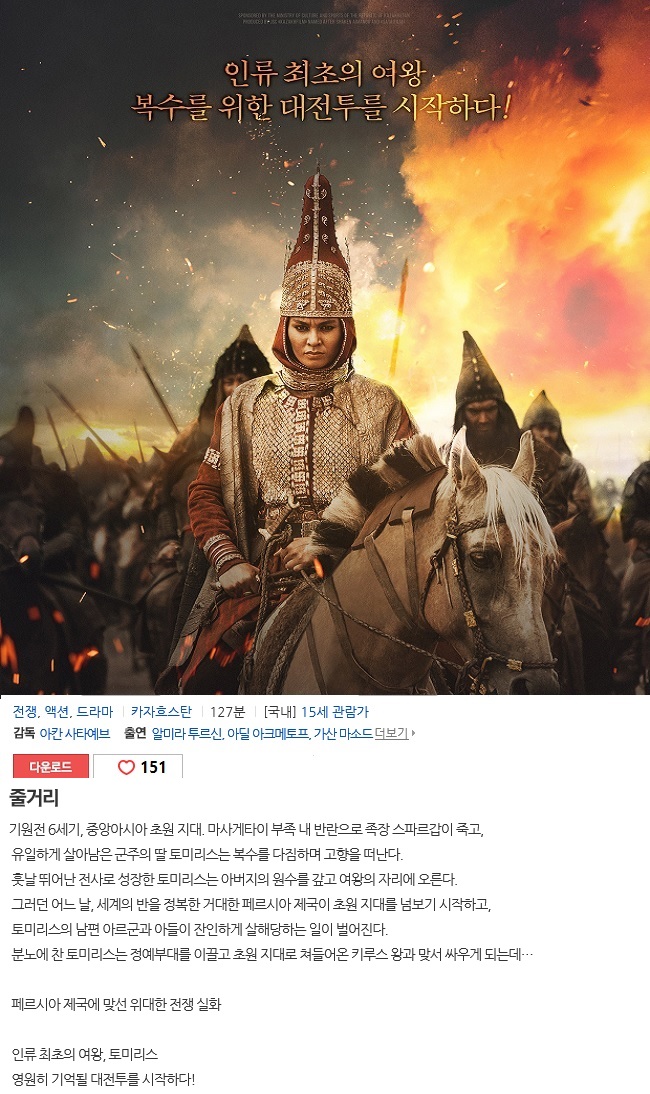
Task: Open the 전쟁 genre link
Action: [24, 712]
